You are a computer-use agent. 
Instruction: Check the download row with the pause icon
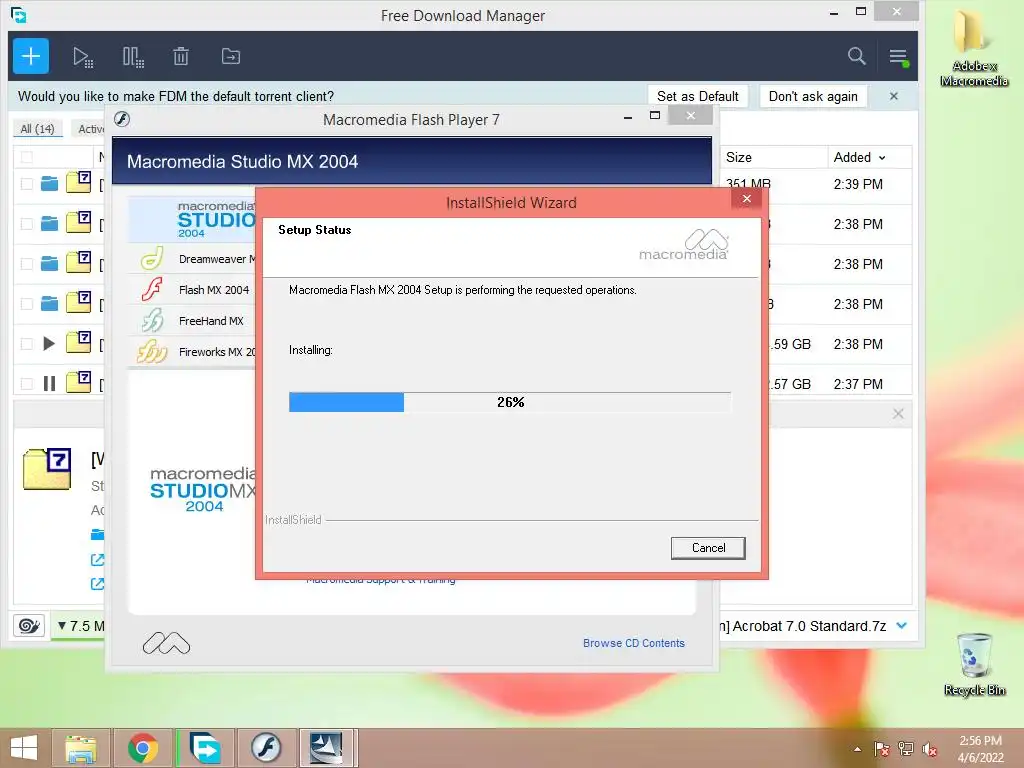[27, 383]
